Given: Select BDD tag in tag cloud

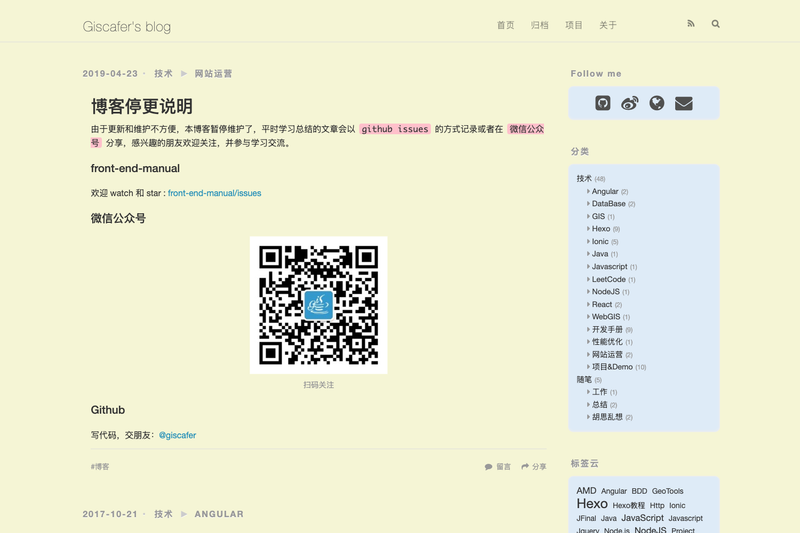Looking at the screenshot, I should click(x=639, y=491).
